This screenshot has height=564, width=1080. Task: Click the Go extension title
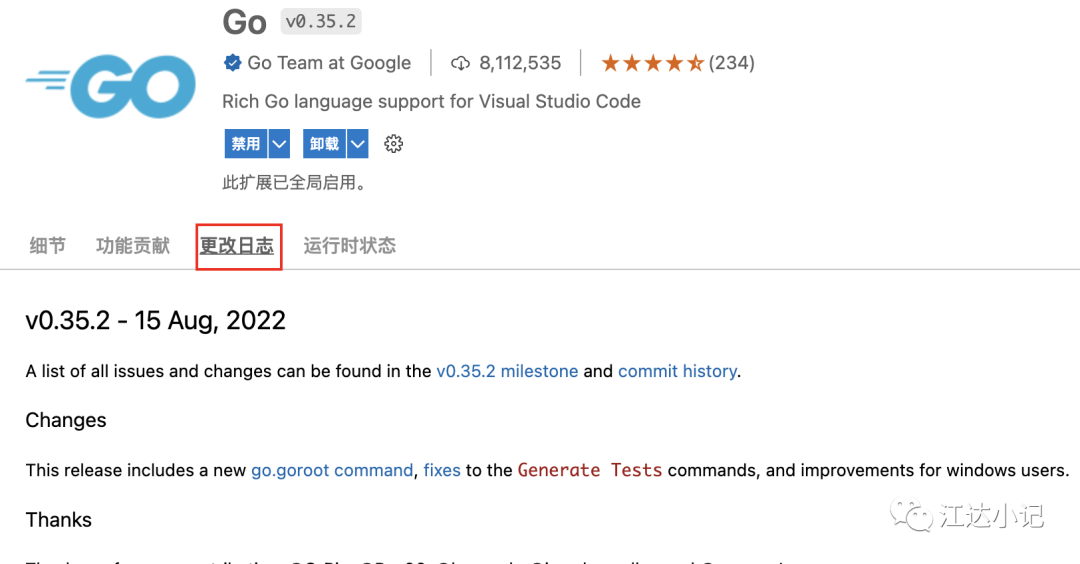[x=245, y=22]
